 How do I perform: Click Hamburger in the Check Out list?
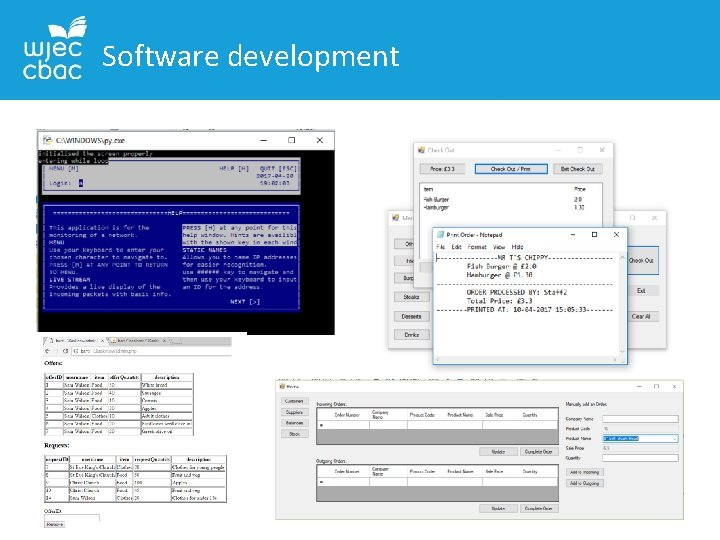[x=436, y=207]
